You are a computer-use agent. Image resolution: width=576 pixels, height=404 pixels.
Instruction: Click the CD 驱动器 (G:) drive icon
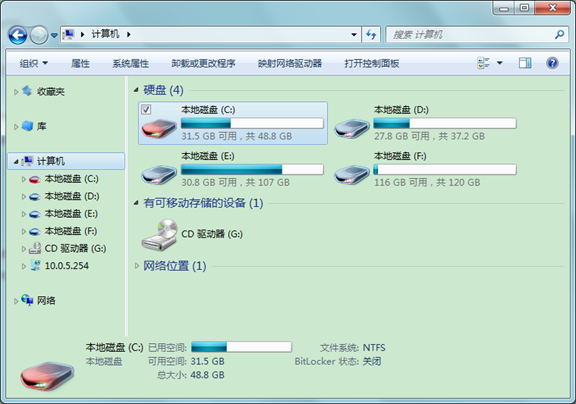tap(160, 235)
